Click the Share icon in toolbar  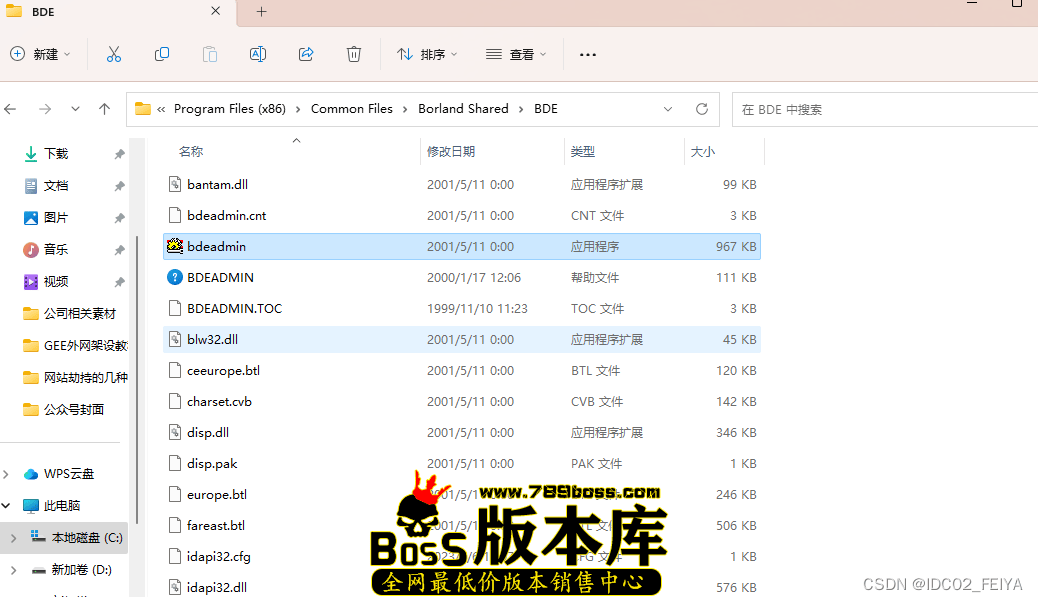[306, 54]
